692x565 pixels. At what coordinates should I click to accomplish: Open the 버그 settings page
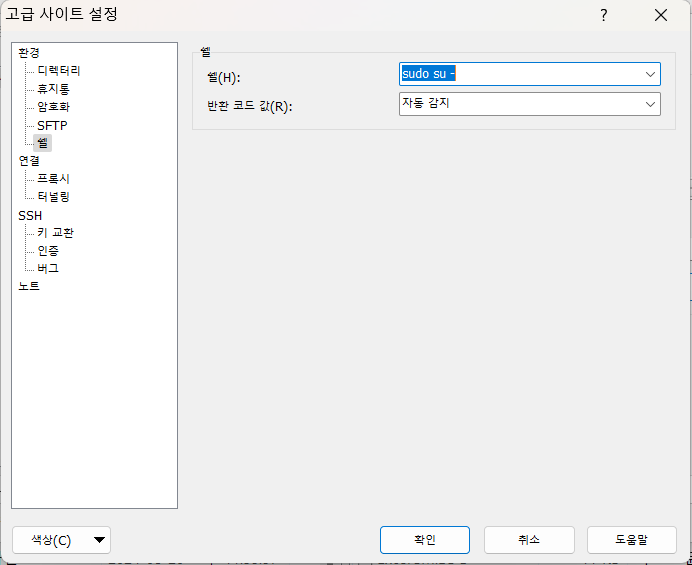(48, 268)
